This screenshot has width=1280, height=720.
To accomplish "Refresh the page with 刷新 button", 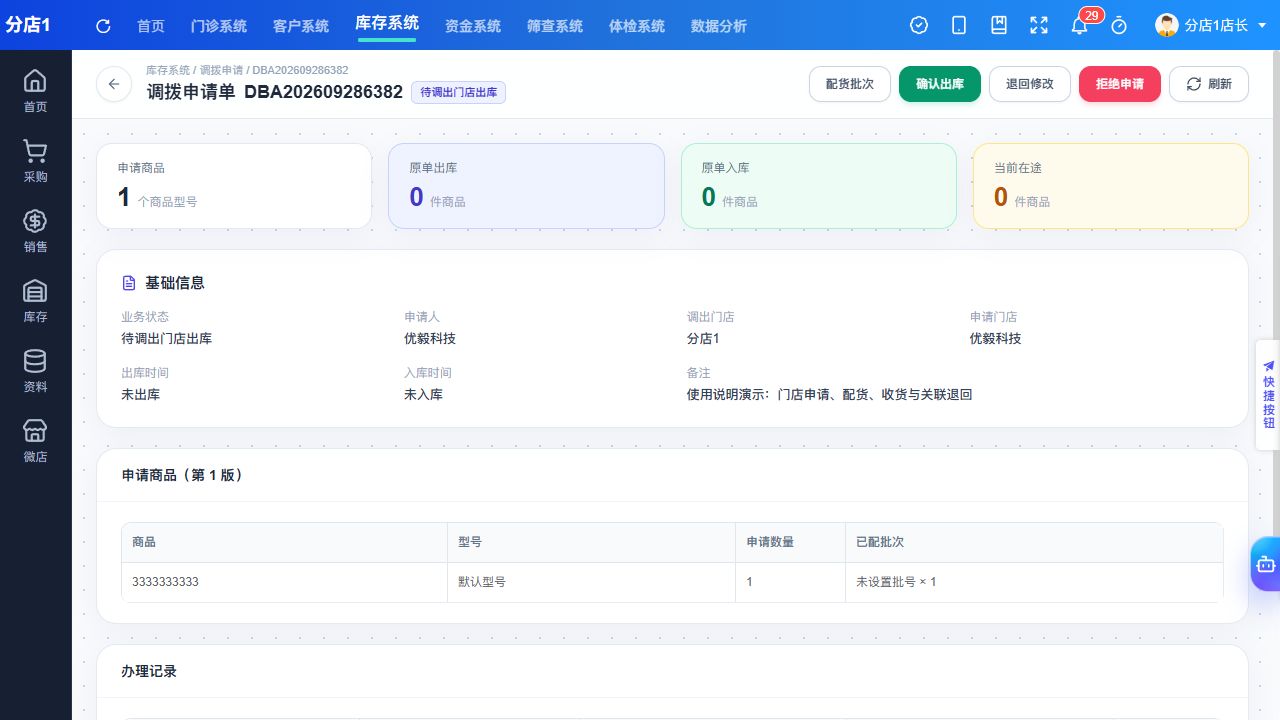I will (1209, 84).
